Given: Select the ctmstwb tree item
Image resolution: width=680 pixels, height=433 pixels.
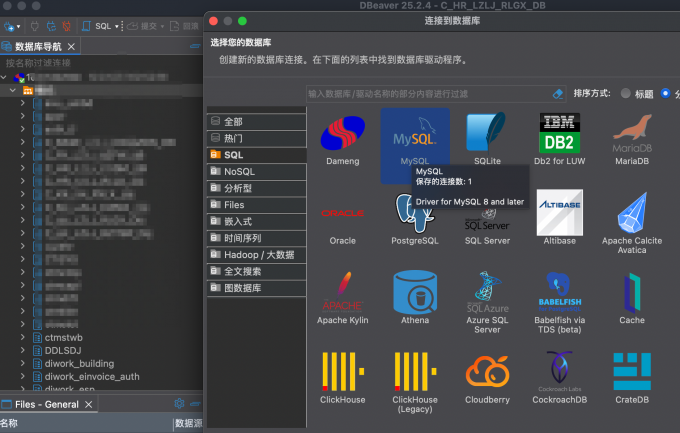Looking at the screenshot, I should tap(64, 338).
